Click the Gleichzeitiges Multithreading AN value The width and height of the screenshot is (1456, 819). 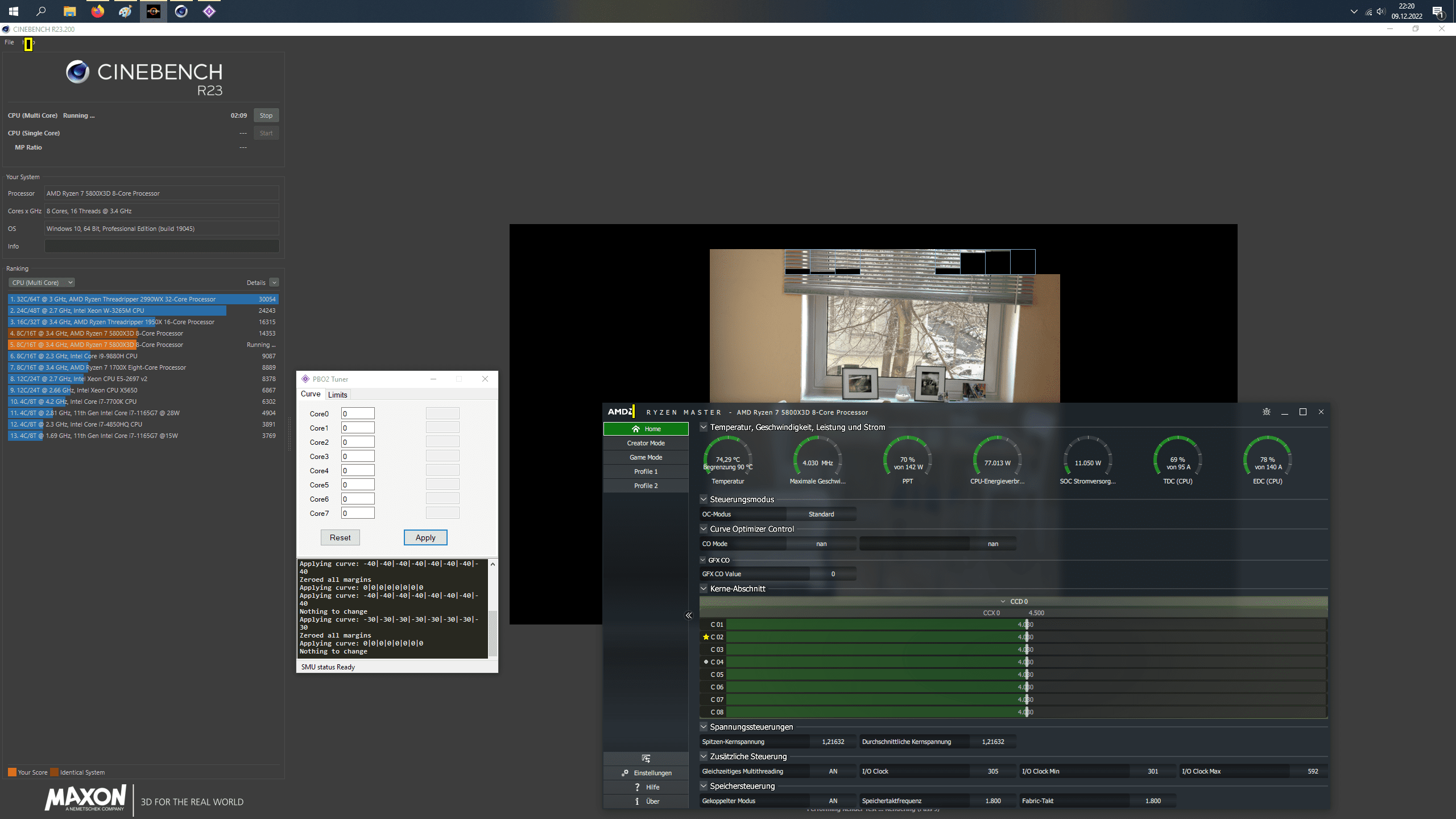833,771
